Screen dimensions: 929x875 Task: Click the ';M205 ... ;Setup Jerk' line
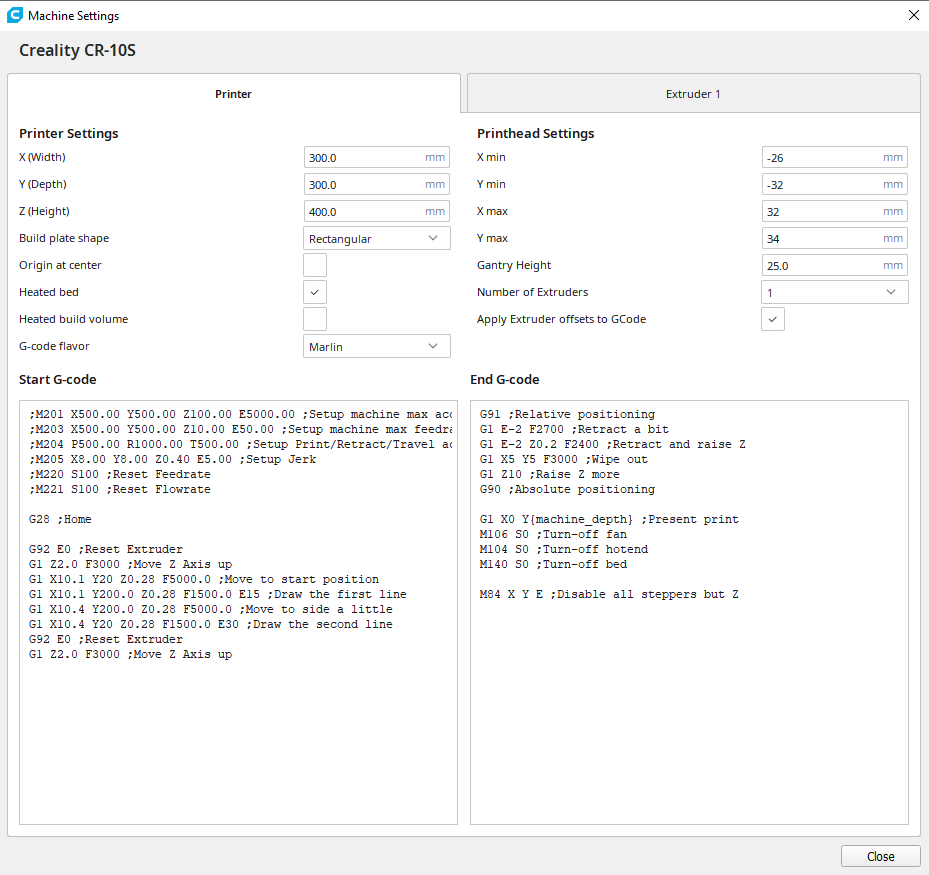[172, 459]
